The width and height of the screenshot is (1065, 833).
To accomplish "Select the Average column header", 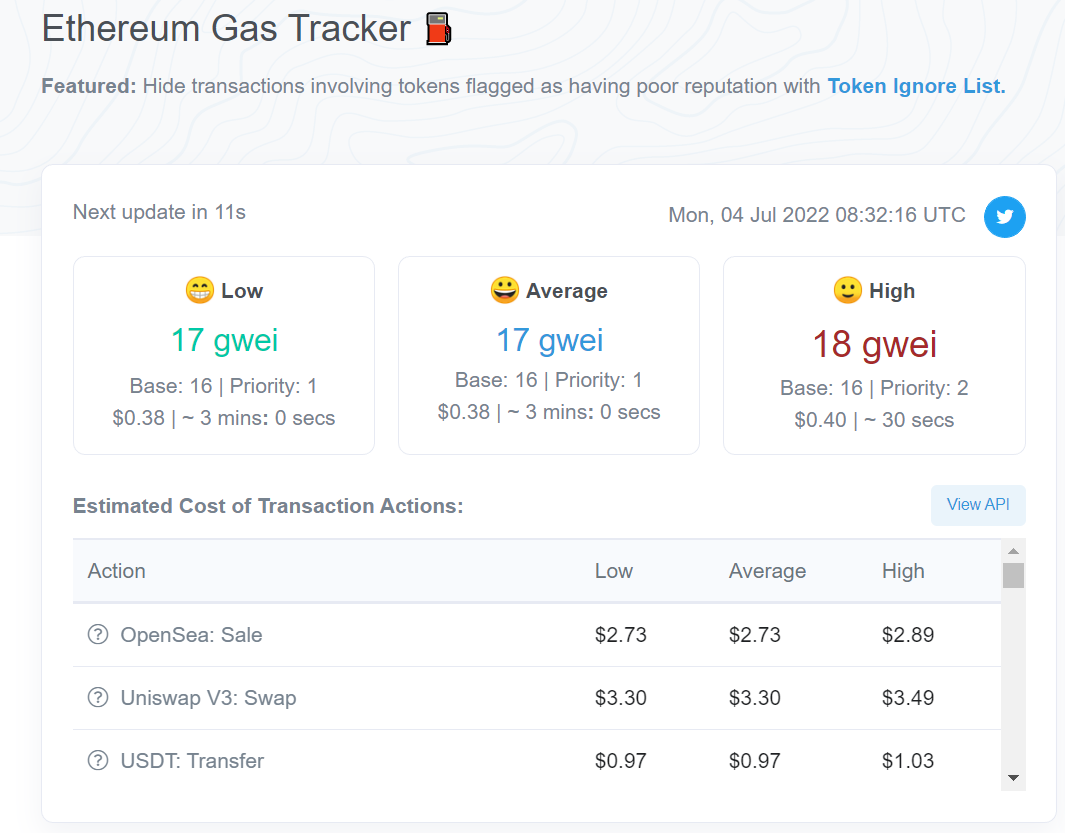I will [767, 571].
